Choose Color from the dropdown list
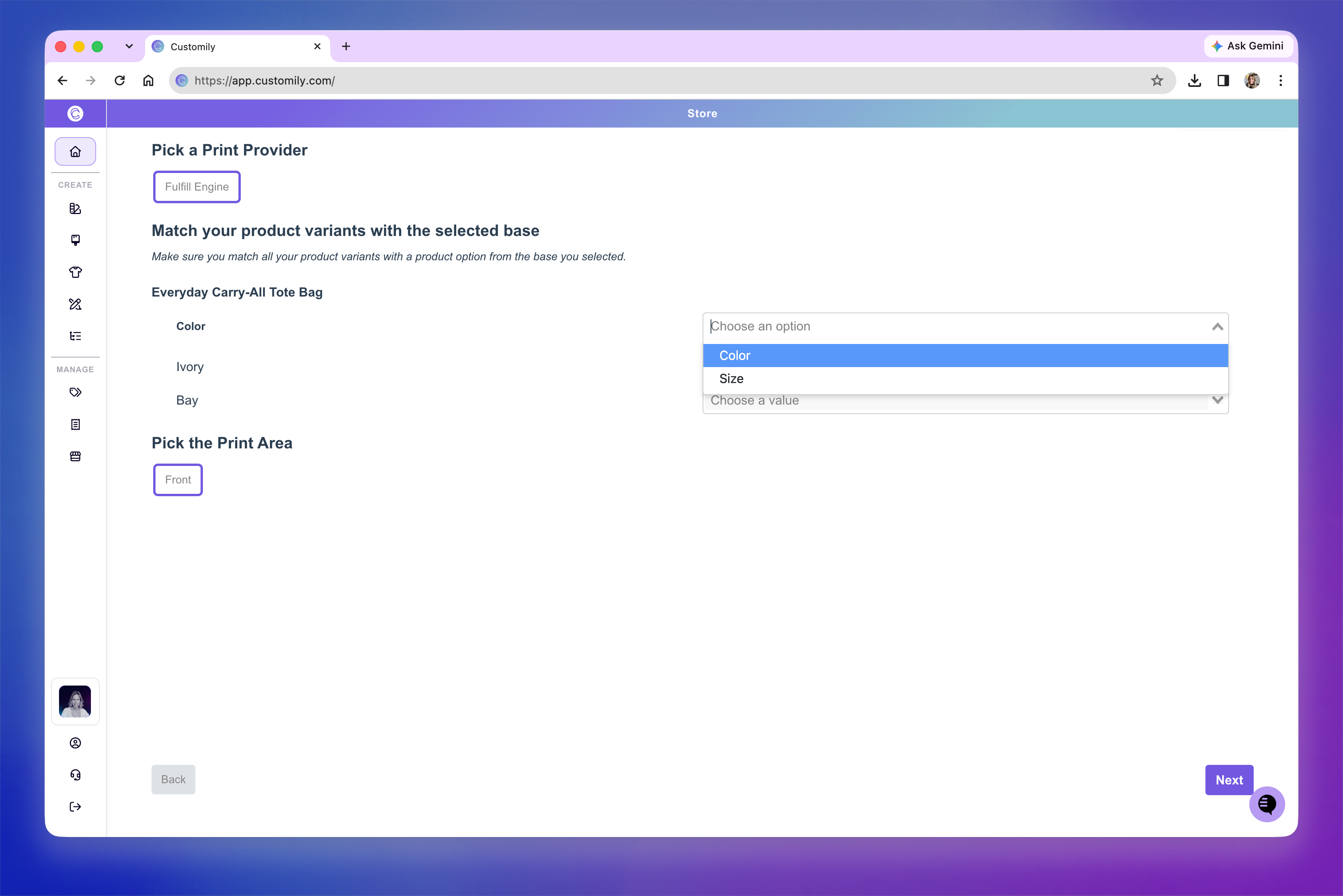This screenshot has width=1343, height=896. coord(965,356)
